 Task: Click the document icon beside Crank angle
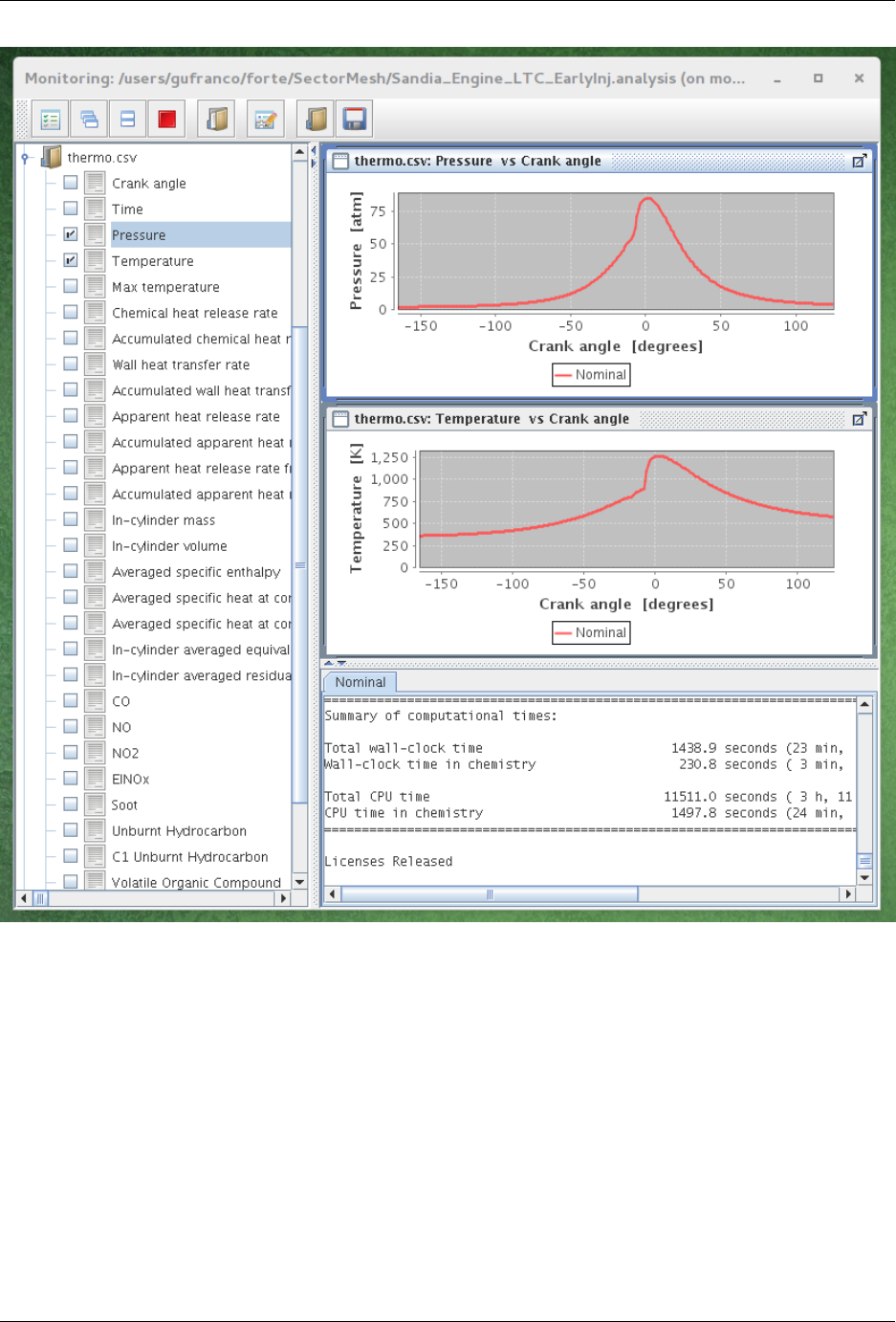point(95,183)
